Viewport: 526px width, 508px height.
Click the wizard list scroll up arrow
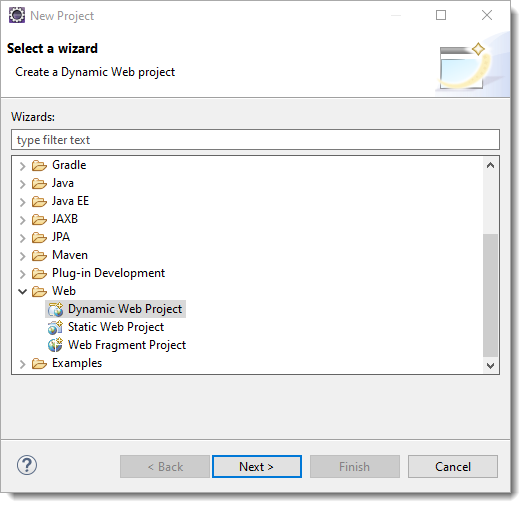(x=490, y=165)
